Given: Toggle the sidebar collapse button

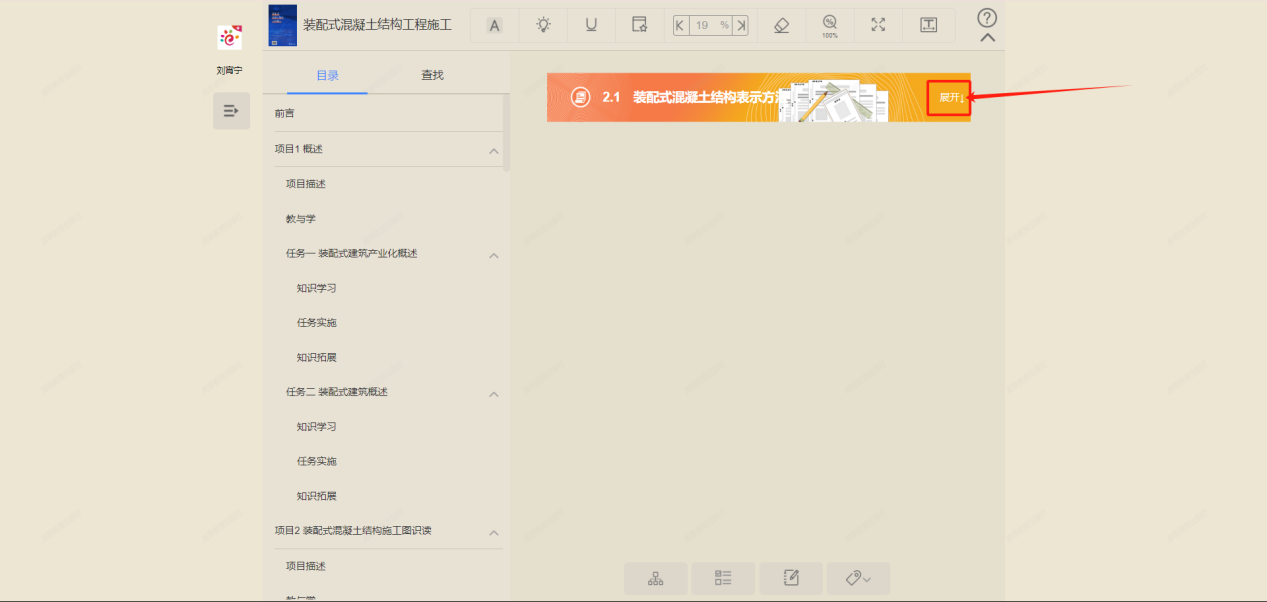Looking at the screenshot, I should [x=231, y=111].
